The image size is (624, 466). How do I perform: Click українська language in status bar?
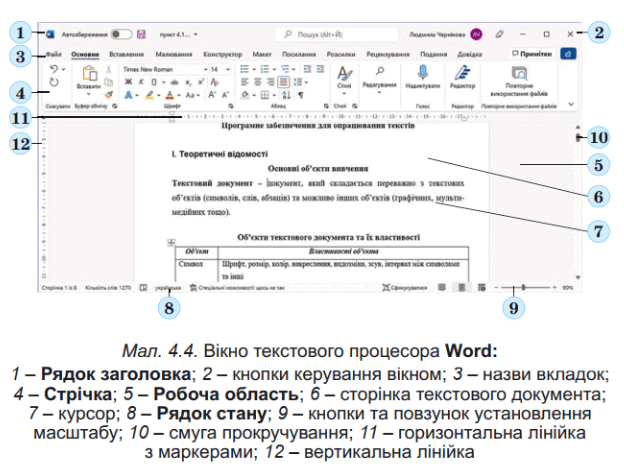pos(168,287)
